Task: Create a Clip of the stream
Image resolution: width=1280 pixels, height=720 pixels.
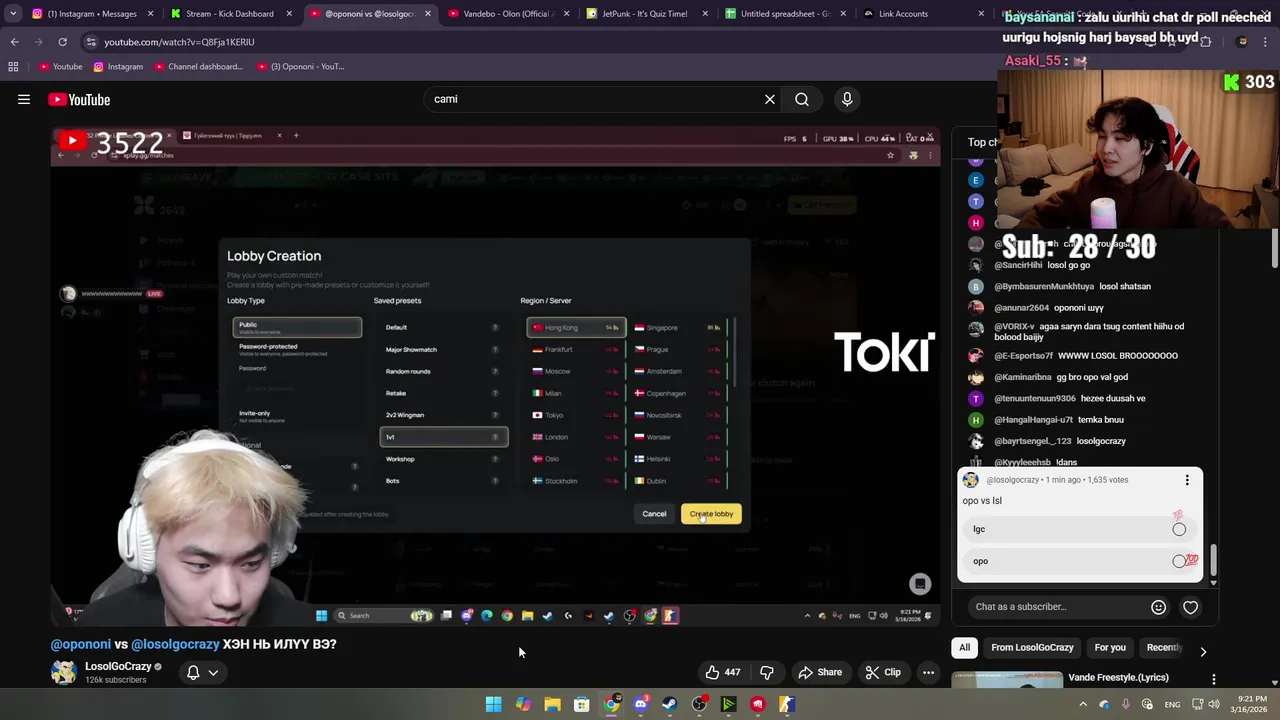Action: click(883, 672)
